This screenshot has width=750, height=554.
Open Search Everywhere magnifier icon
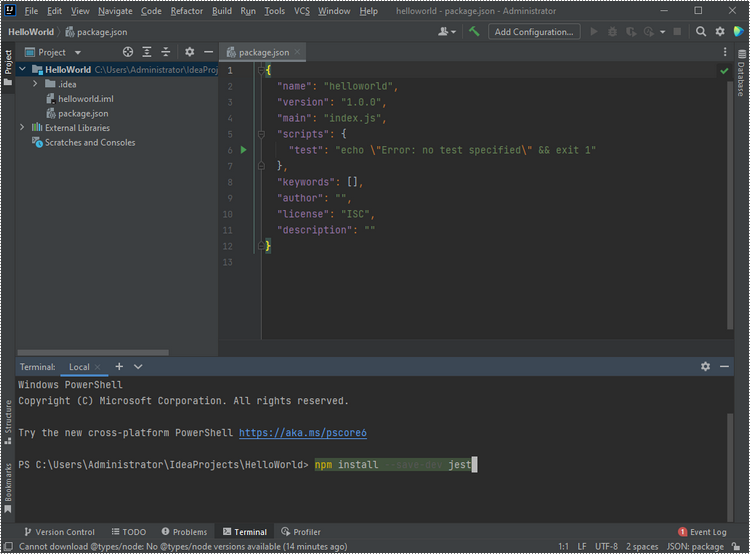click(701, 32)
